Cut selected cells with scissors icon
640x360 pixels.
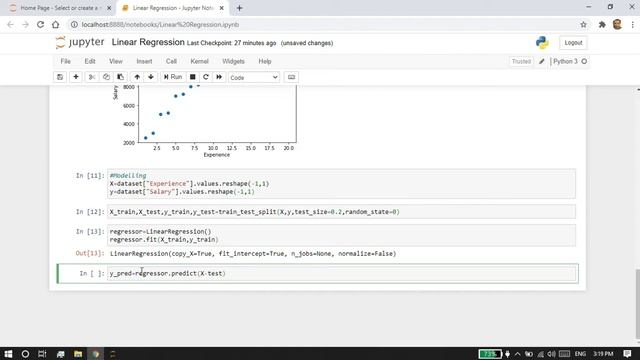point(92,77)
